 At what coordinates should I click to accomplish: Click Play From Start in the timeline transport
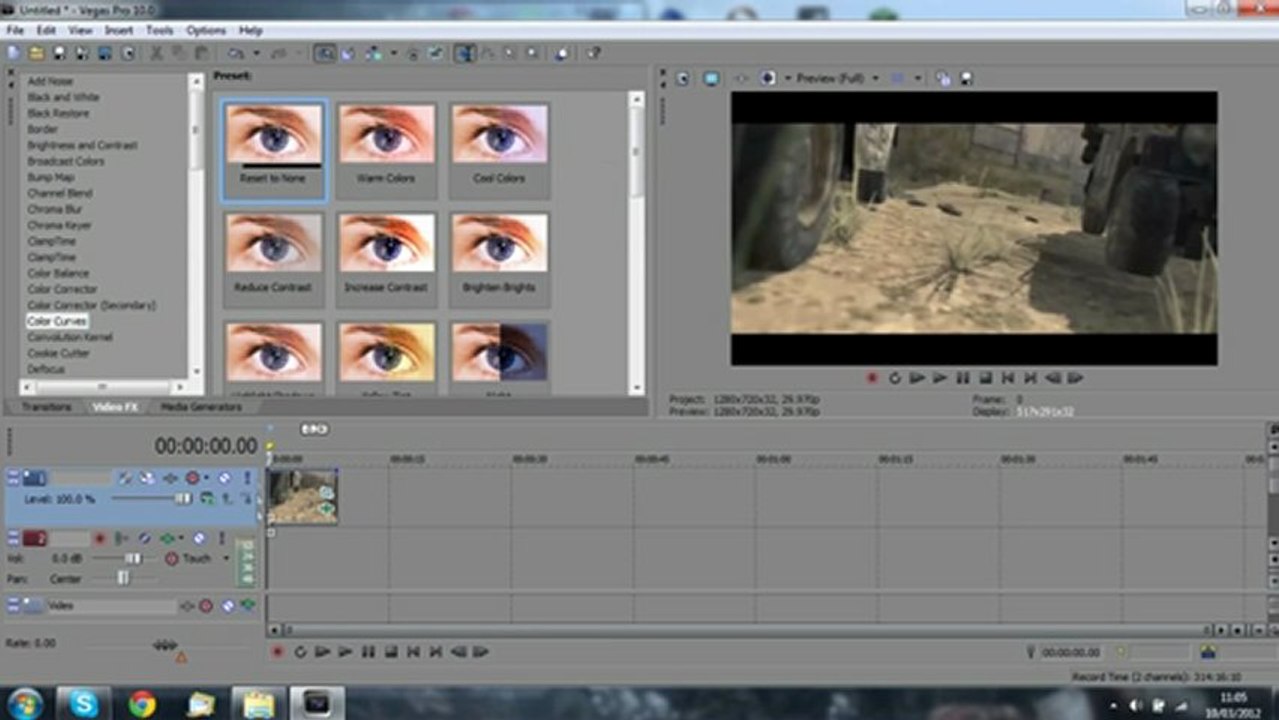322,652
